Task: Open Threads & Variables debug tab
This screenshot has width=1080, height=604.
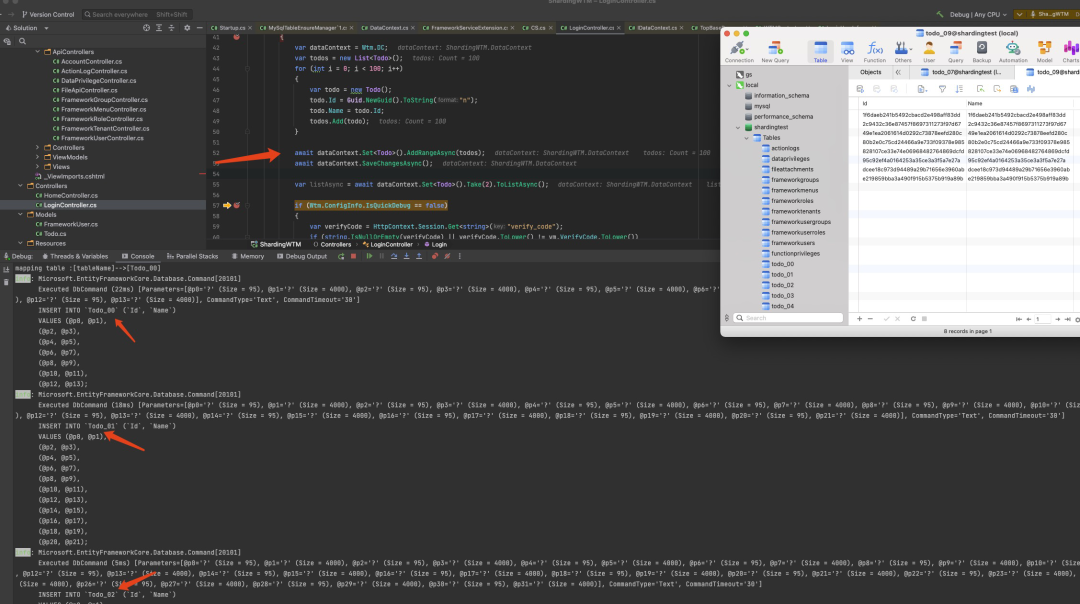Action: pos(75,256)
